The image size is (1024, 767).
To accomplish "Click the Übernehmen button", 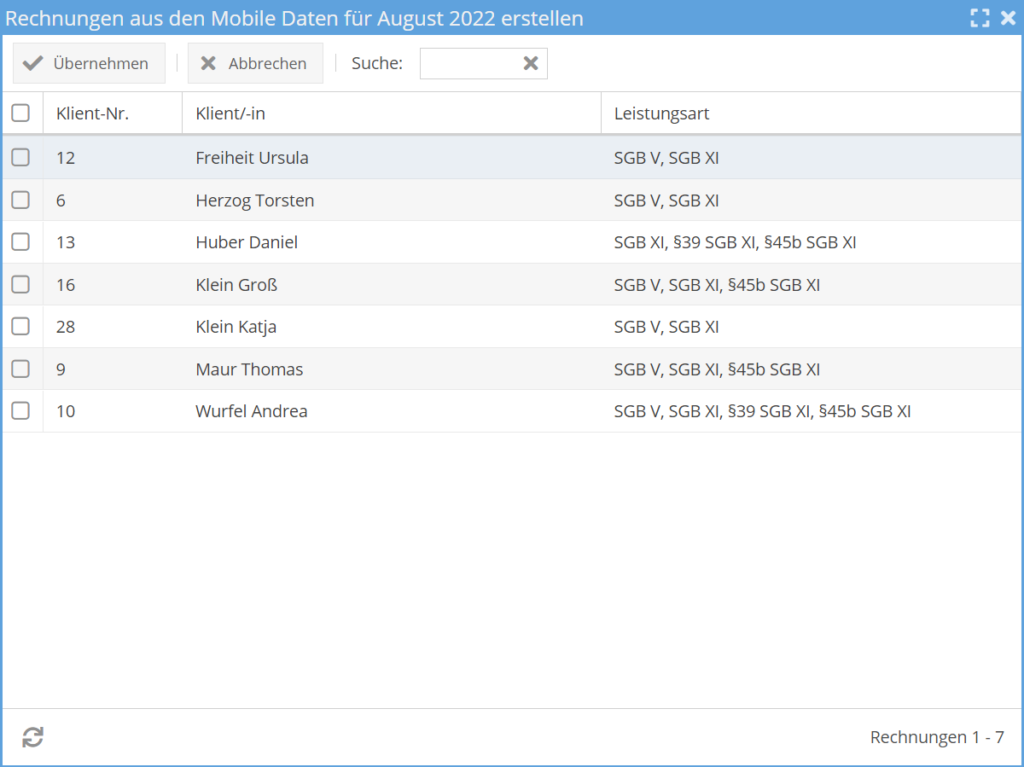I will (88, 64).
